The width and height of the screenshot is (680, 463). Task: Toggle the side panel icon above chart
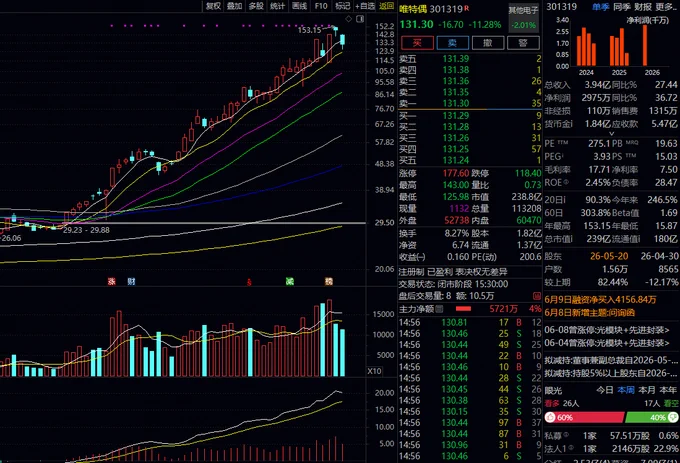[x=360, y=19]
